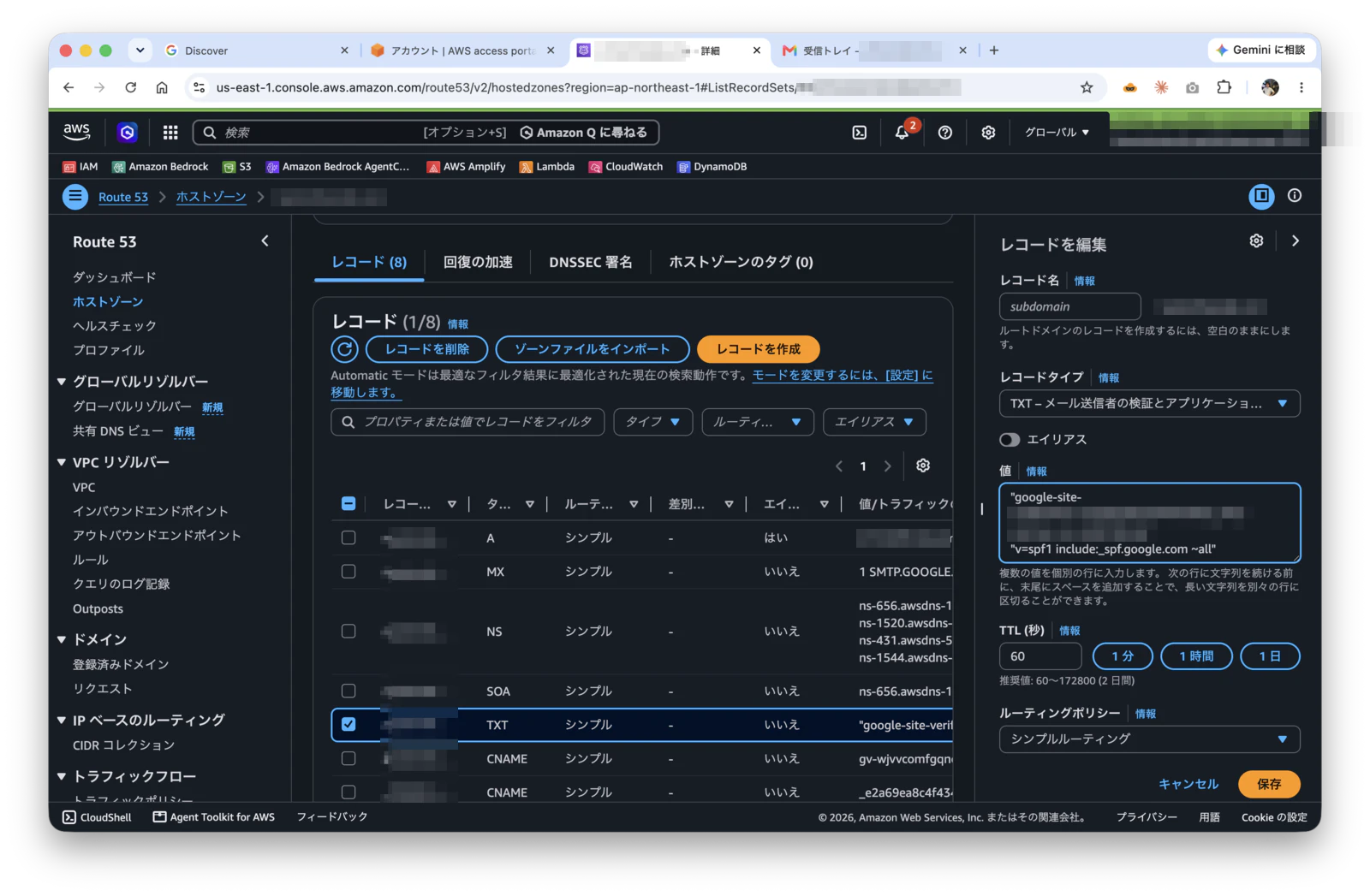Open records table preferences gear
The image size is (1370, 896).
[923, 466]
